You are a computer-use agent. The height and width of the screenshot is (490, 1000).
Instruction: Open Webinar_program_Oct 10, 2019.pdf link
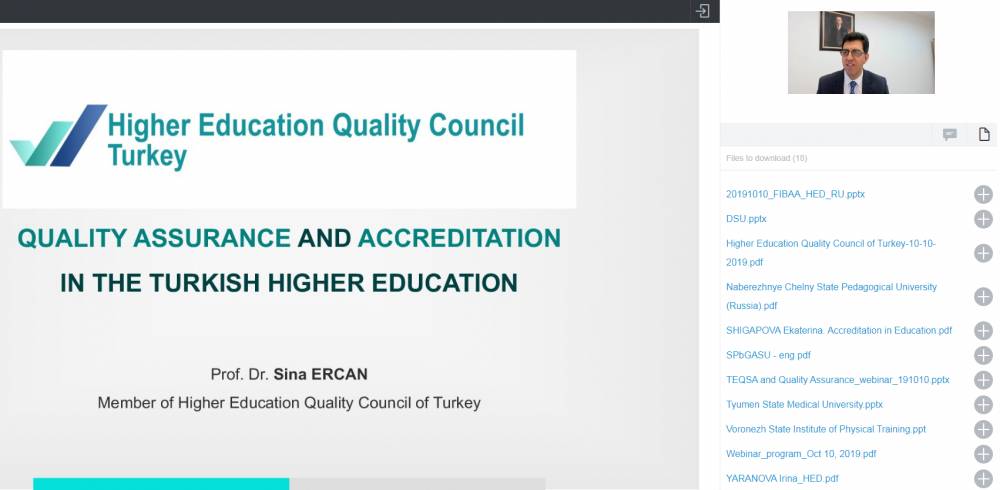click(801, 454)
